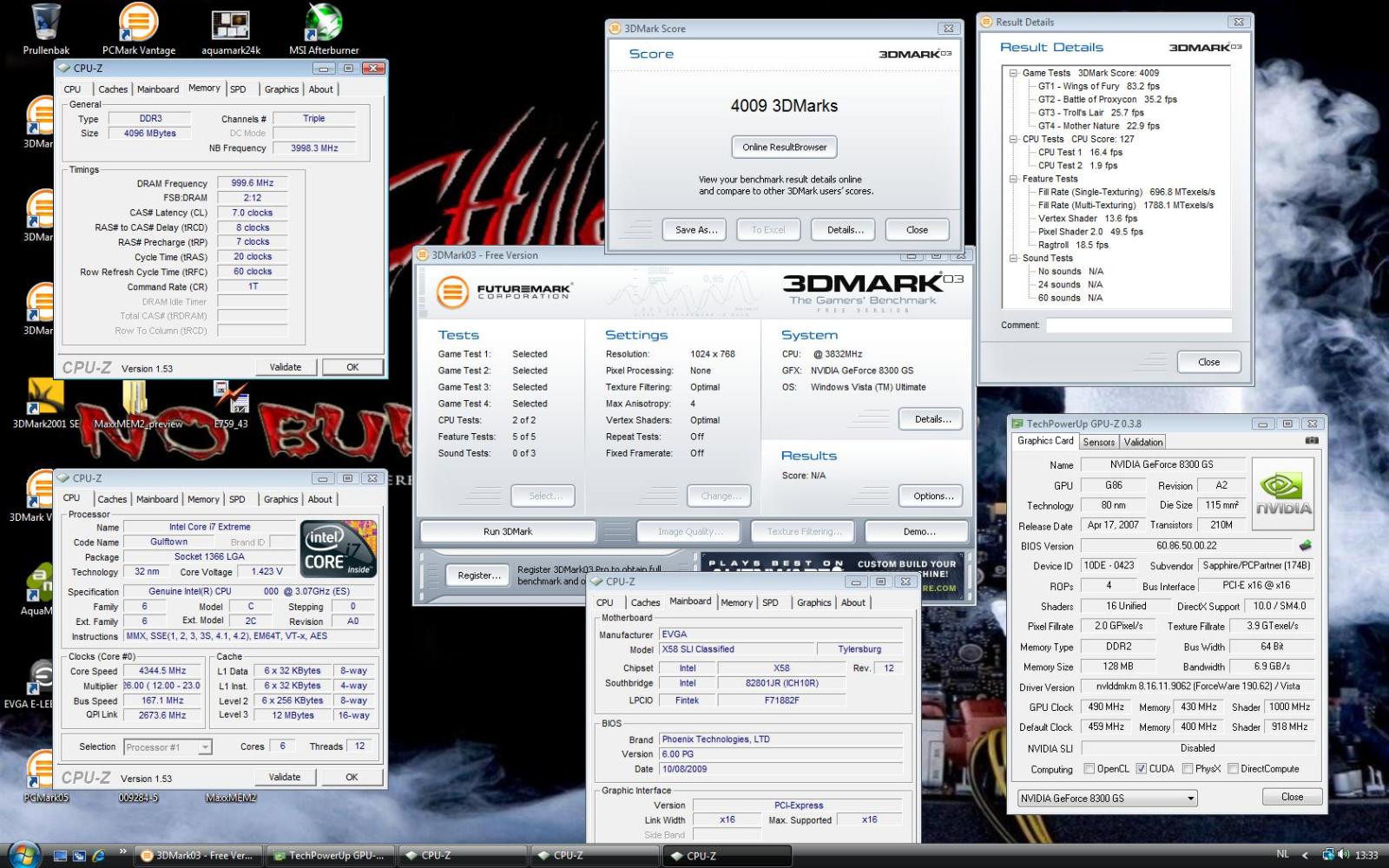Screen dimensions: 1389x868
Task: Click Close button in Result Details window
Action: (1208, 362)
